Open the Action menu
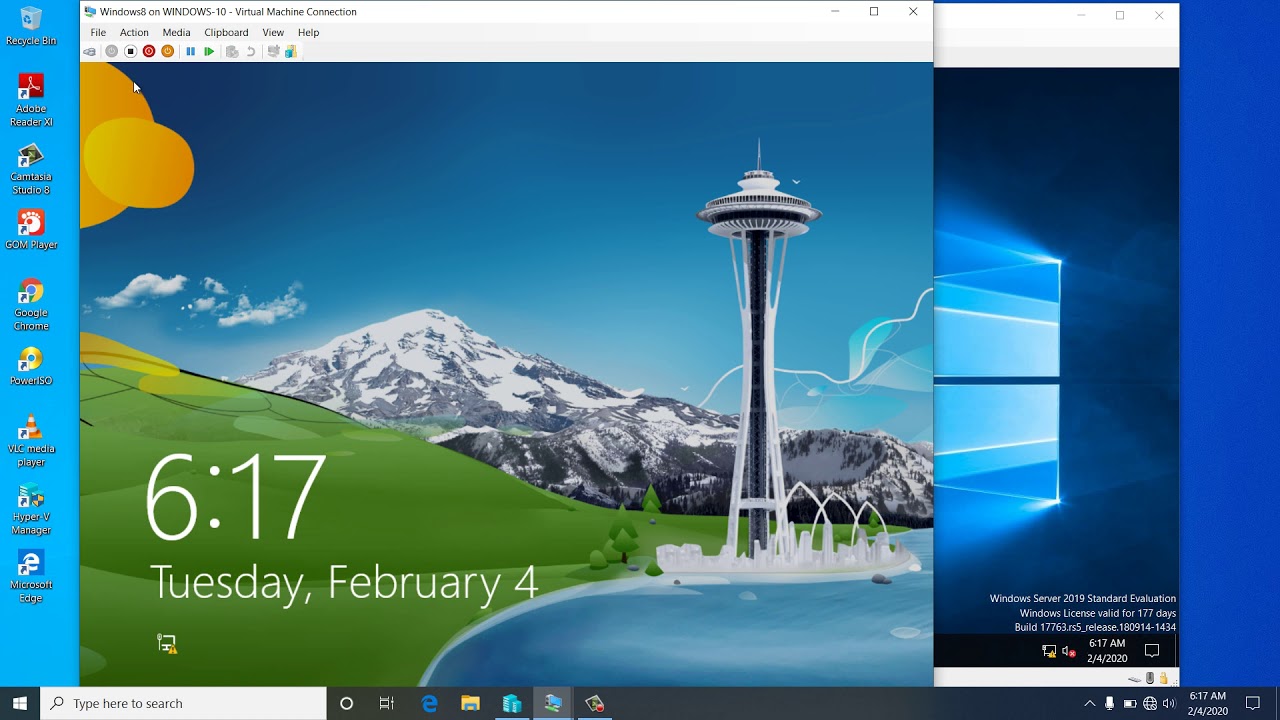This screenshot has width=1280, height=720. [x=134, y=32]
